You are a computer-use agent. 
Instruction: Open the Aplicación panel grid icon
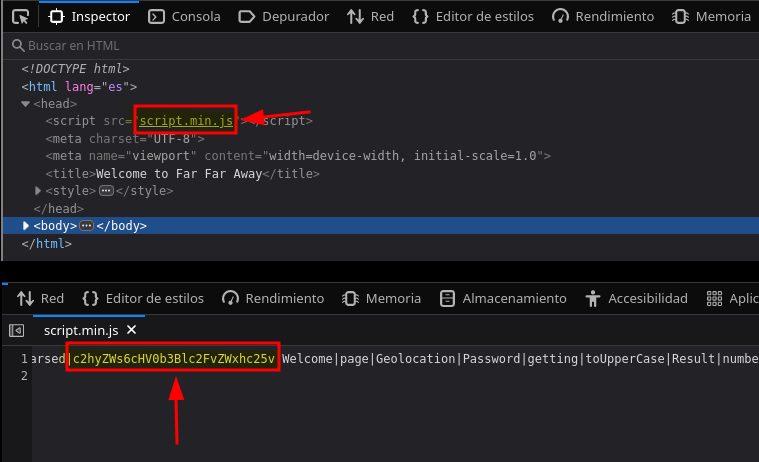coord(714,298)
